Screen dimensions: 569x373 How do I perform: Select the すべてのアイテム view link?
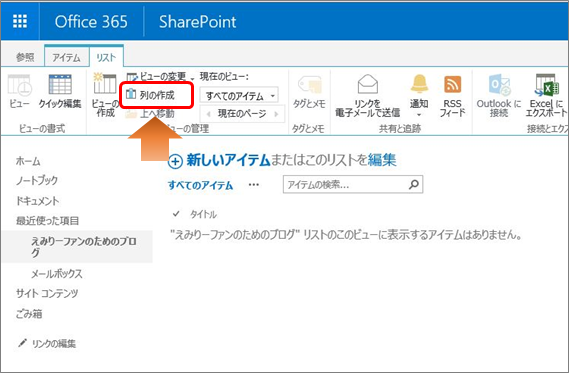click(200, 185)
